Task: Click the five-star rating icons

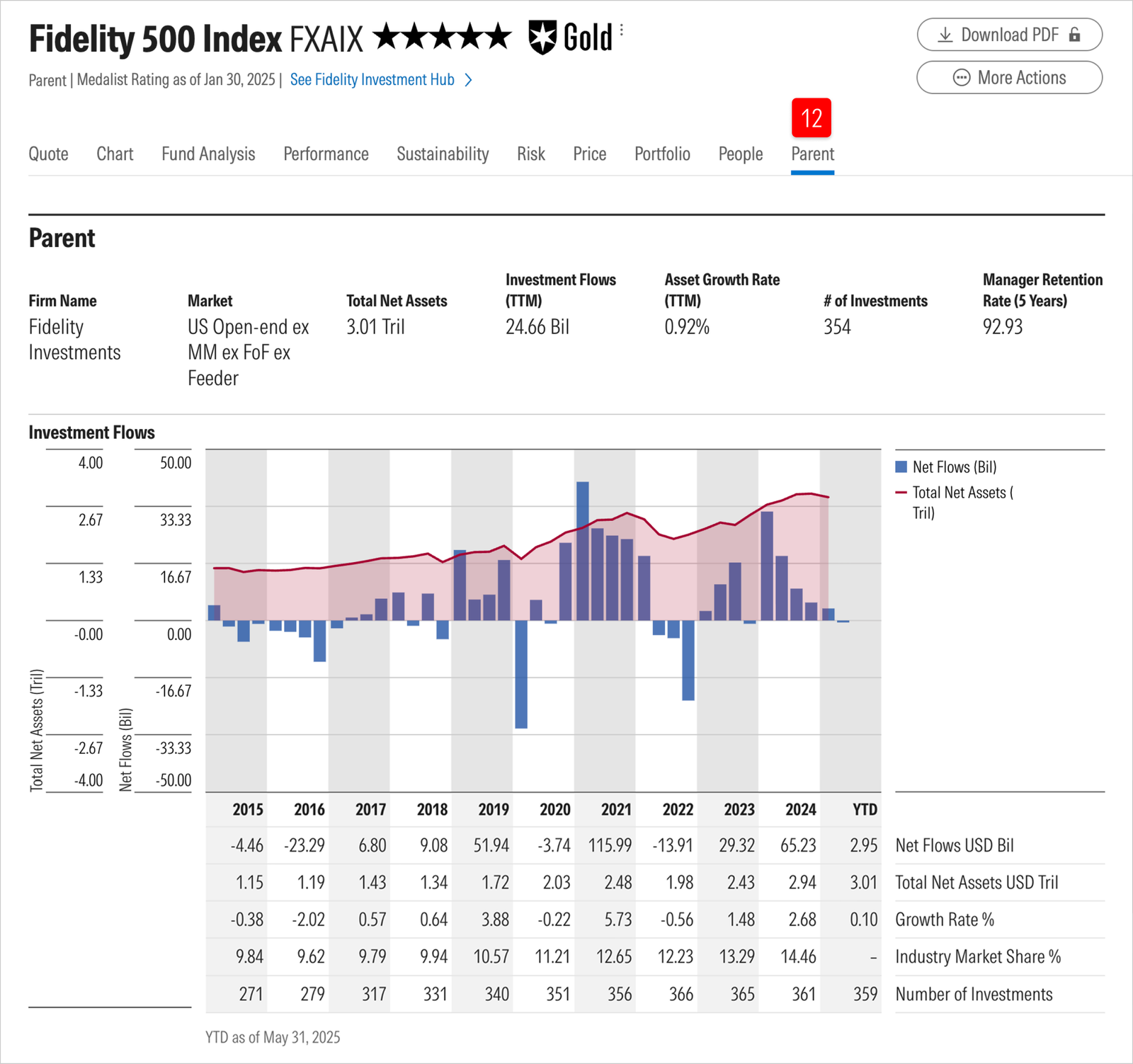Action: (442, 37)
